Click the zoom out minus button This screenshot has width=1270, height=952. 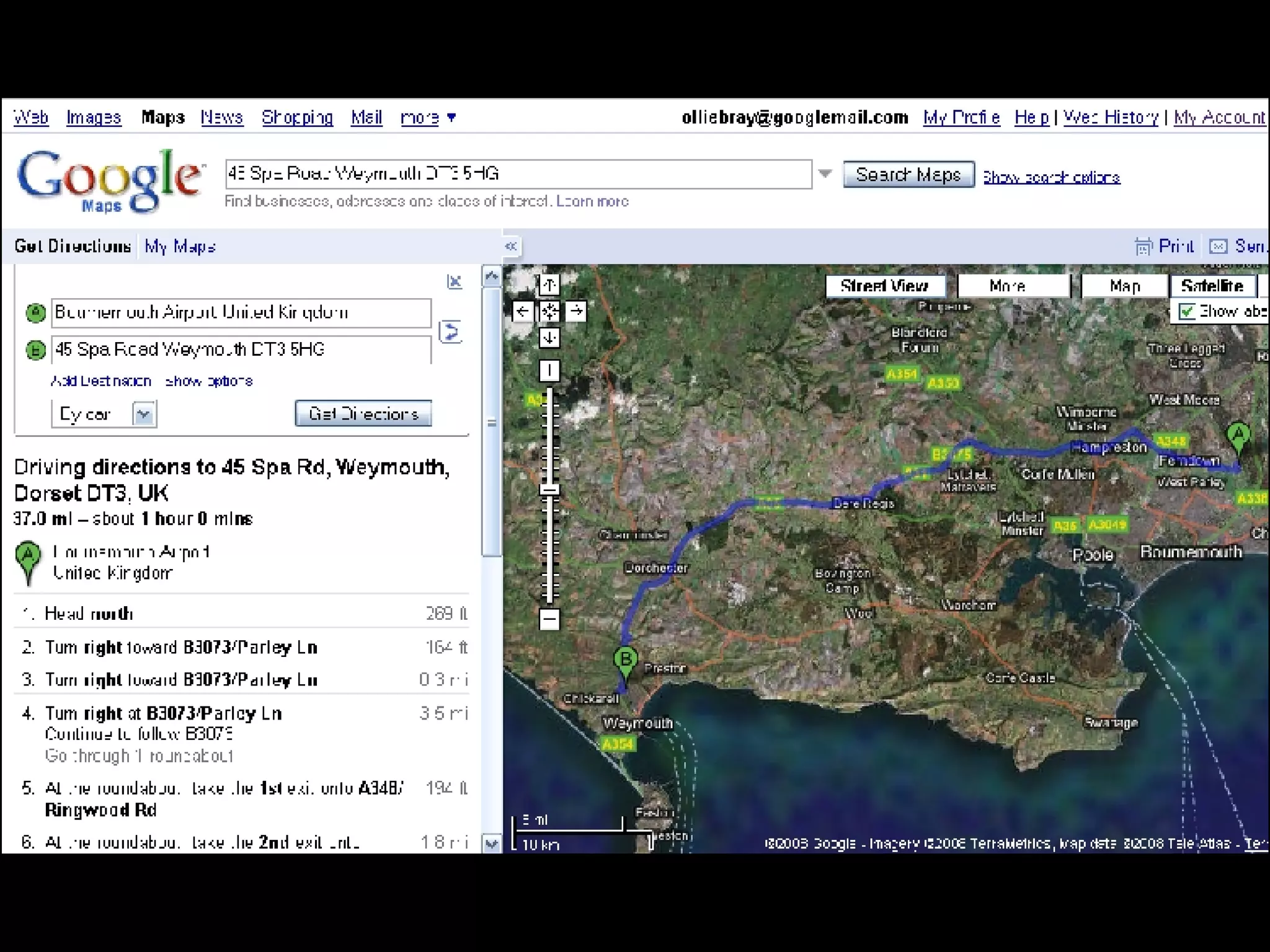click(x=549, y=619)
